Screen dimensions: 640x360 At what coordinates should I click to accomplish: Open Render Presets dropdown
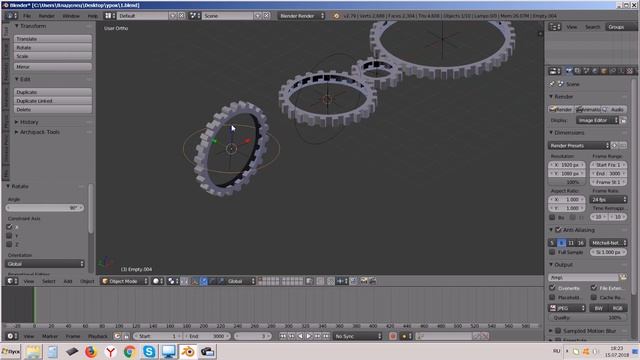[579, 145]
